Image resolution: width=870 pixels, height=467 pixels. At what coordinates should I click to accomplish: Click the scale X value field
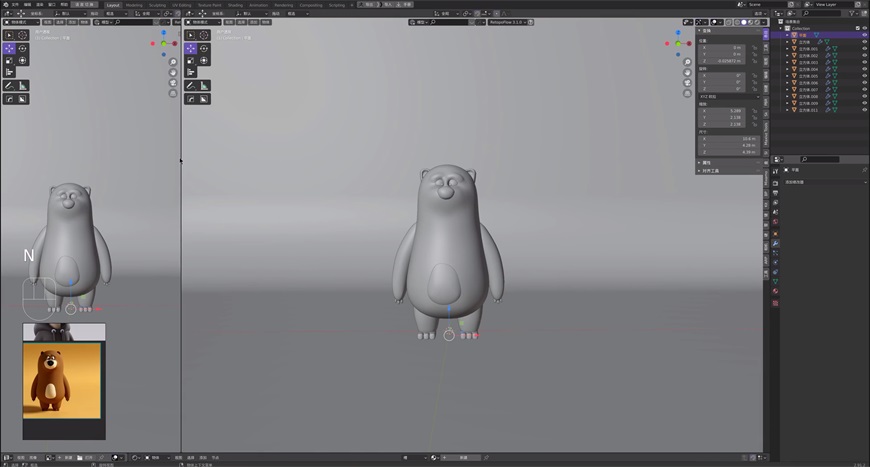tap(721, 111)
